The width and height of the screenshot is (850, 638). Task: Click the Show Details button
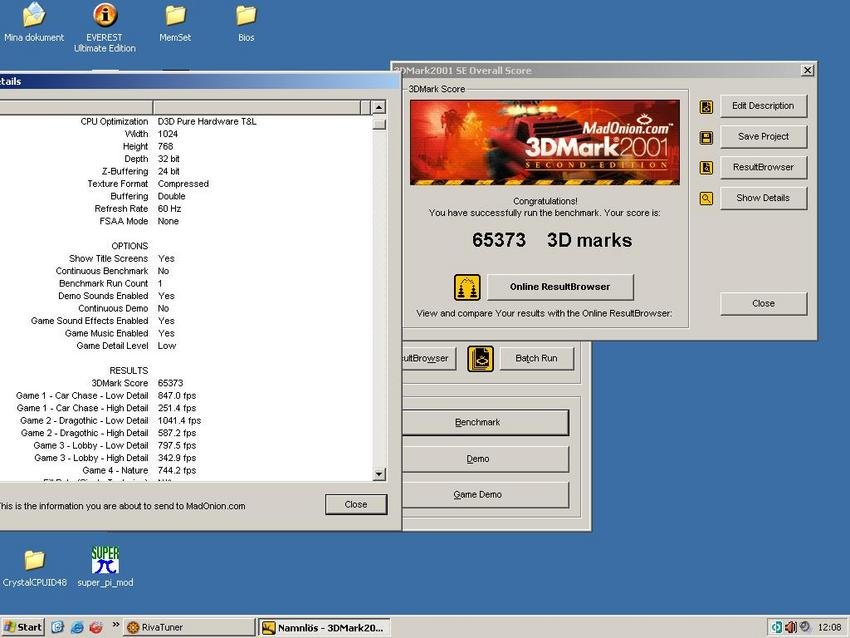(763, 198)
